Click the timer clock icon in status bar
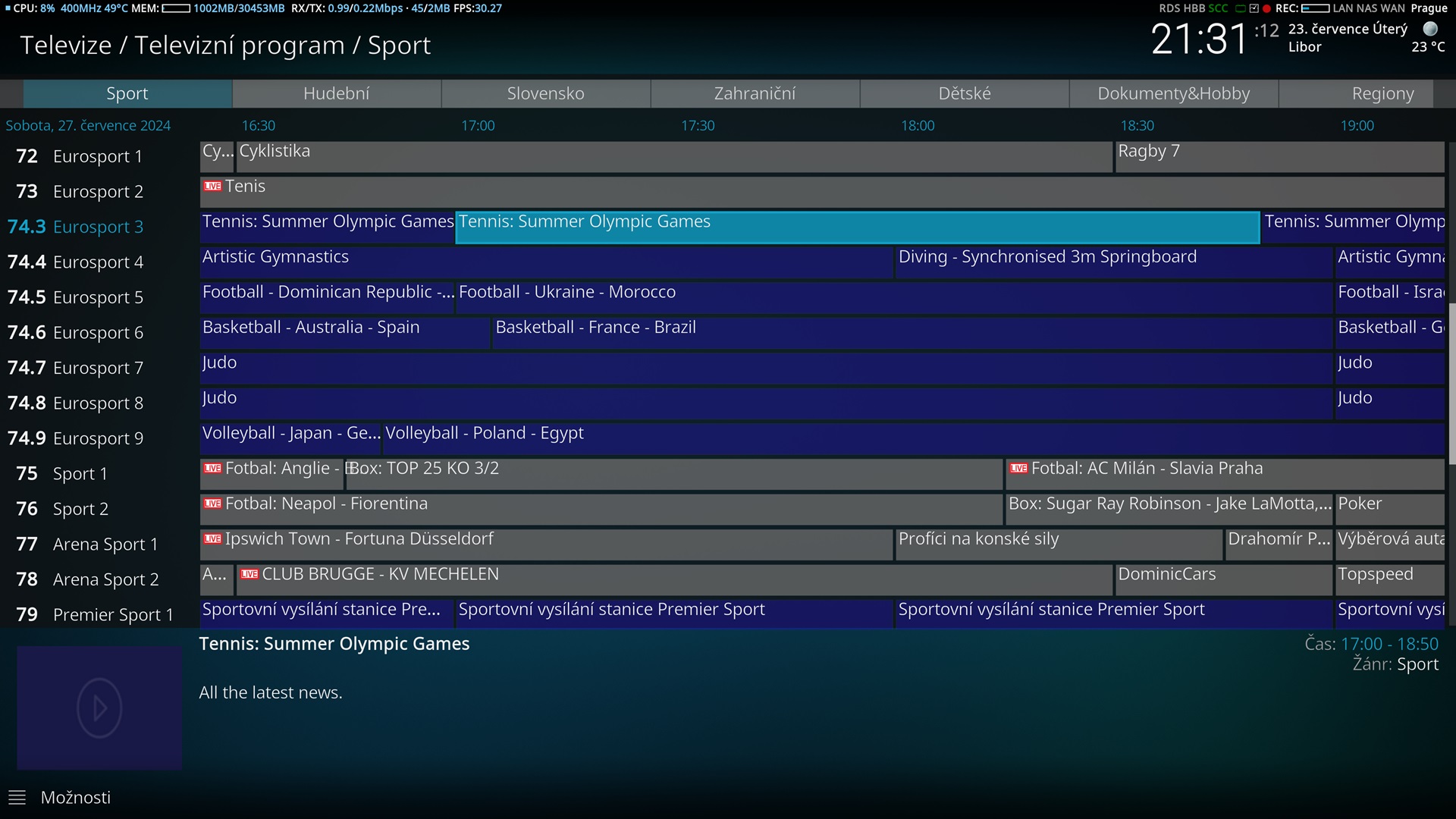 1254,8
